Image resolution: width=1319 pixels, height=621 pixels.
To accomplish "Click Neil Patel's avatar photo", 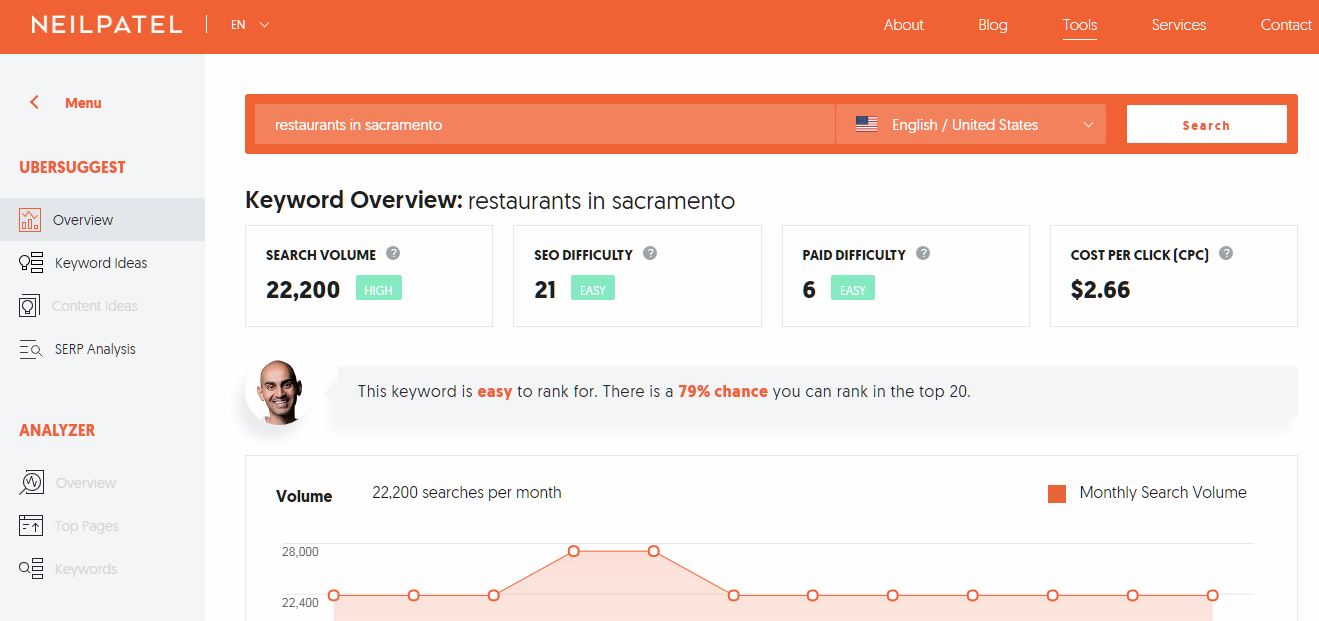I will pos(275,392).
